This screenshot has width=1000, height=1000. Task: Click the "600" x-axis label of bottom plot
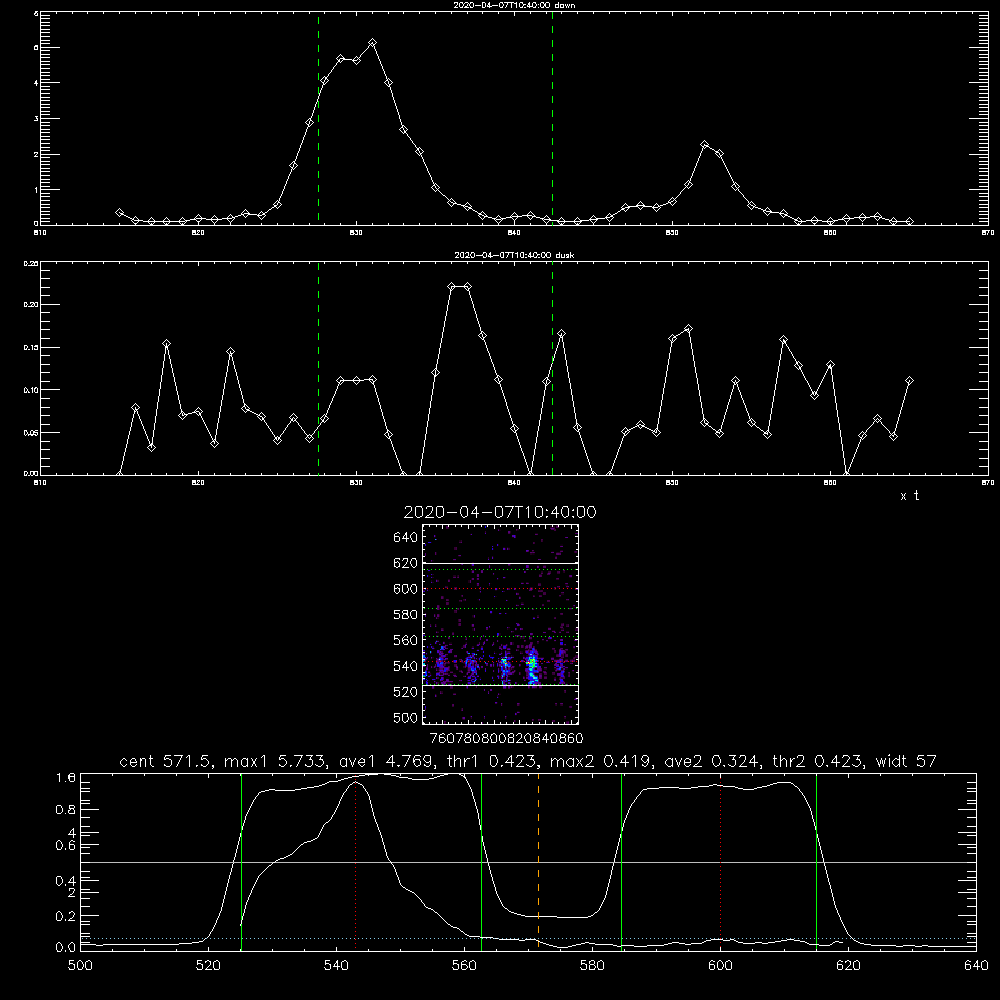coord(721,965)
